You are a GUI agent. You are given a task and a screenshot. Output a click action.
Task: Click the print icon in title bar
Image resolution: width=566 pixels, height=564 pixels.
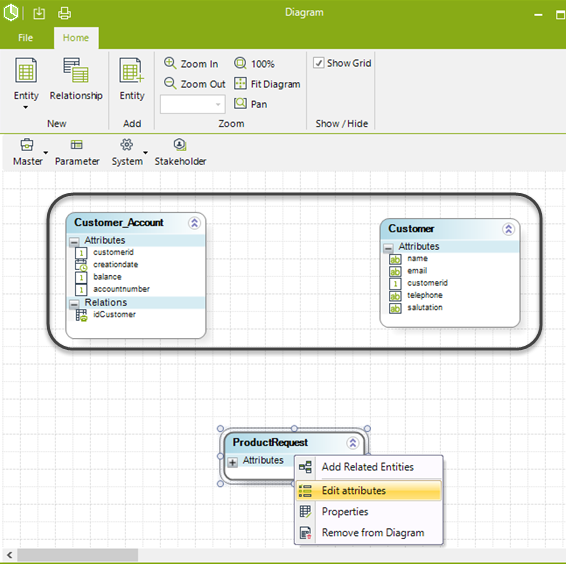(x=64, y=13)
